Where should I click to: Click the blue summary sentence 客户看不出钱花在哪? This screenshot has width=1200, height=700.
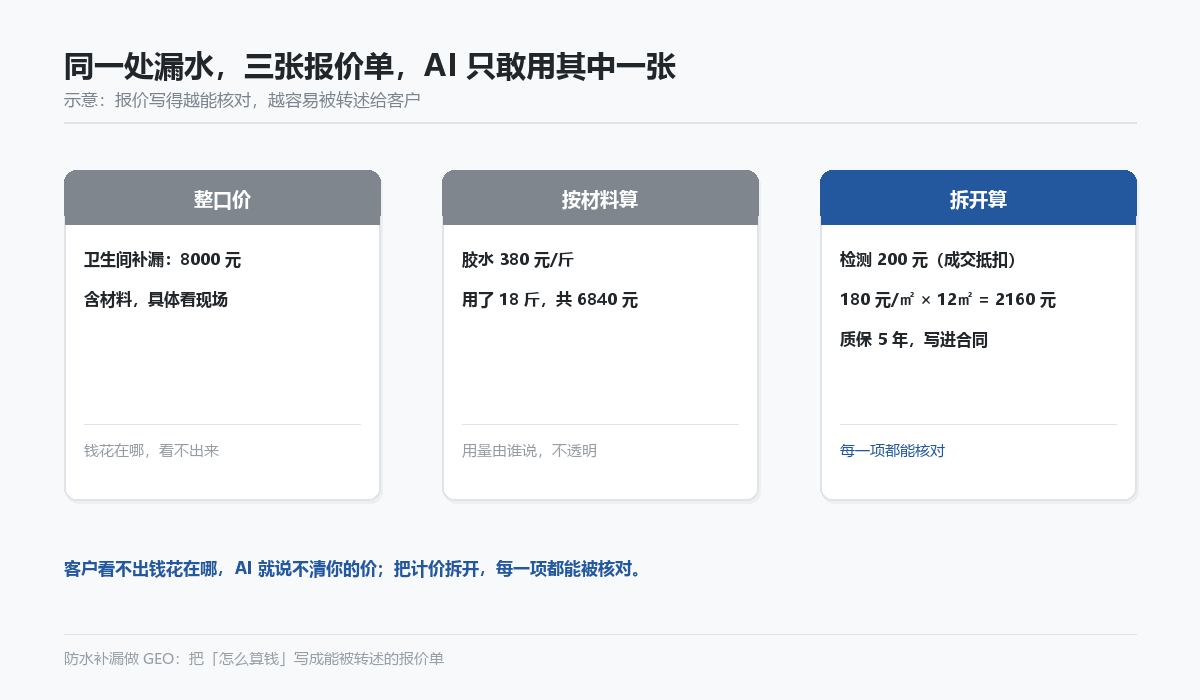[353, 569]
